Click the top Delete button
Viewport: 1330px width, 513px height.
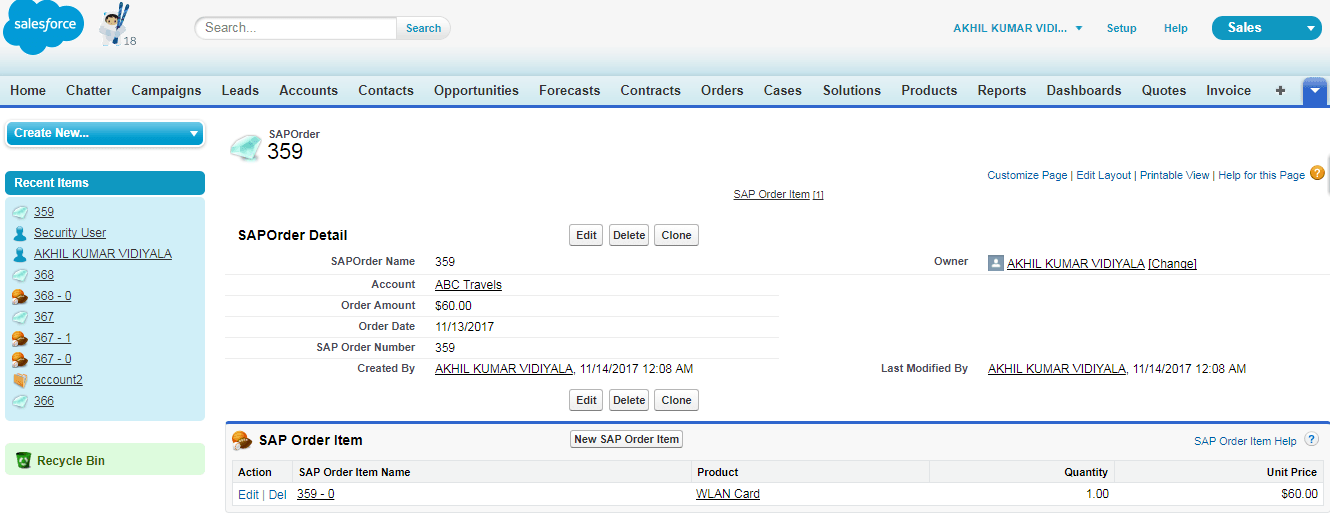[629, 235]
